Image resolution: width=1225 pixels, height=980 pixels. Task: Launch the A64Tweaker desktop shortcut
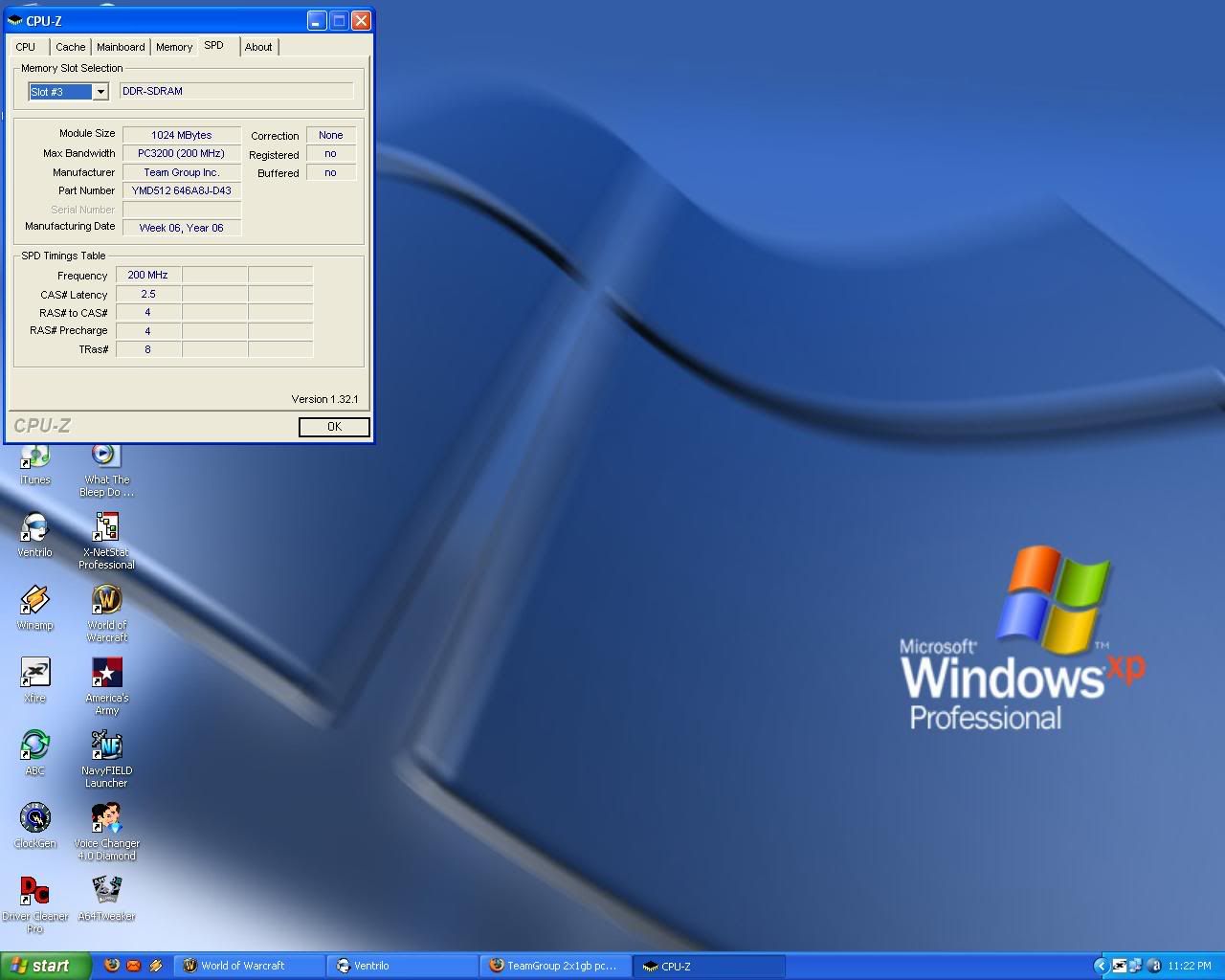pos(106,899)
